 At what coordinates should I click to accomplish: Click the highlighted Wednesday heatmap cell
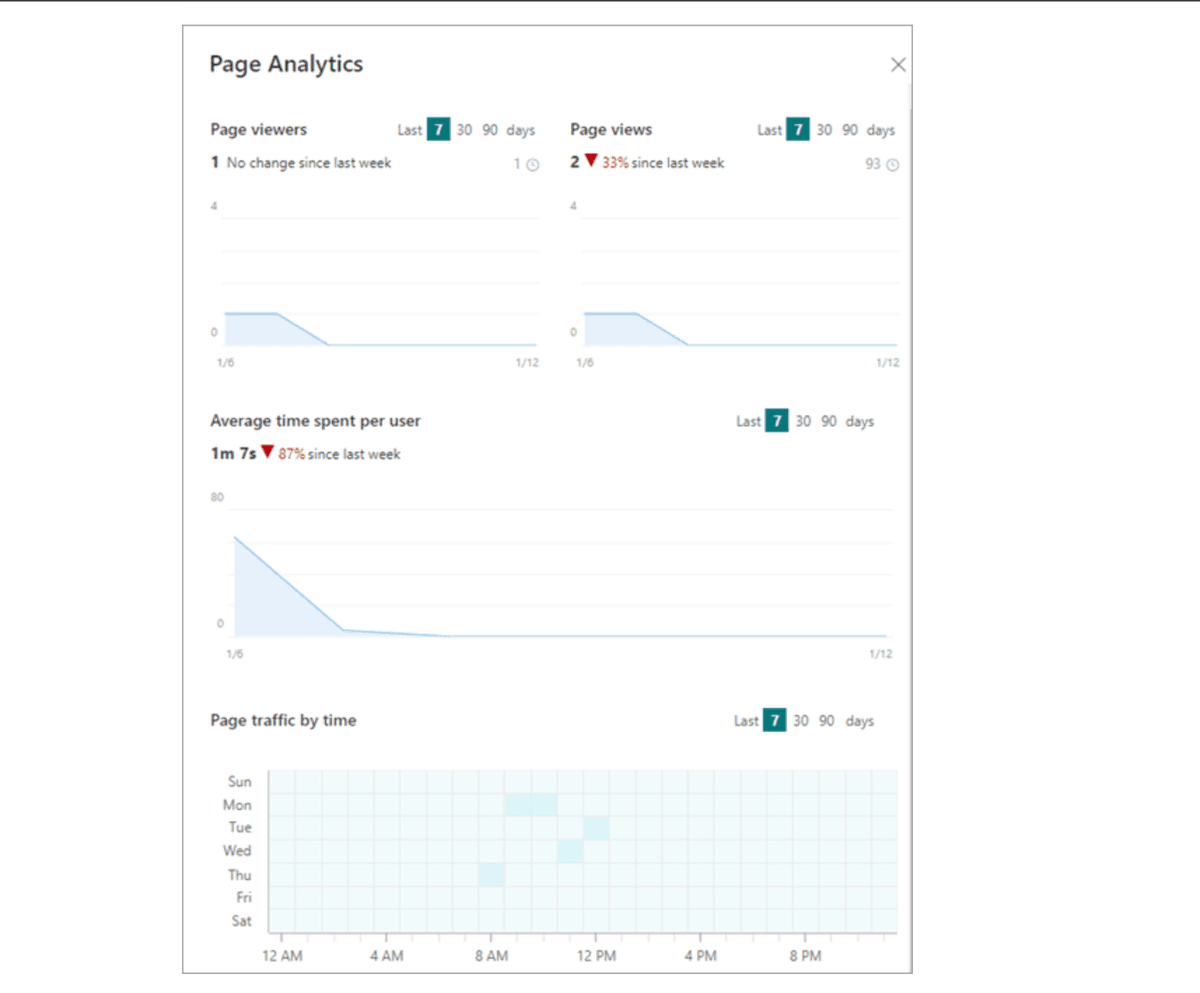point(570,851)
